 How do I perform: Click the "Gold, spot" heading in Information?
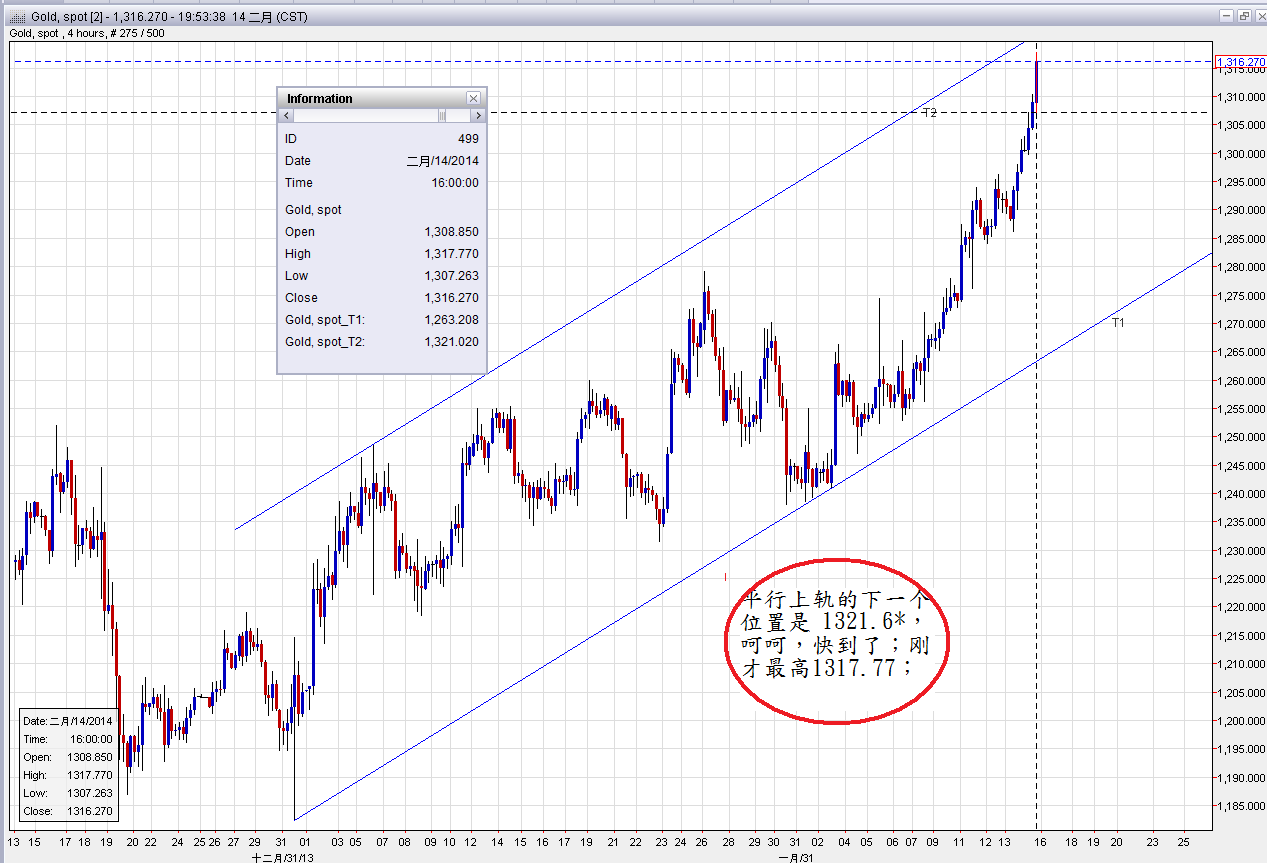pyautogui.click(x=313, y=210)
